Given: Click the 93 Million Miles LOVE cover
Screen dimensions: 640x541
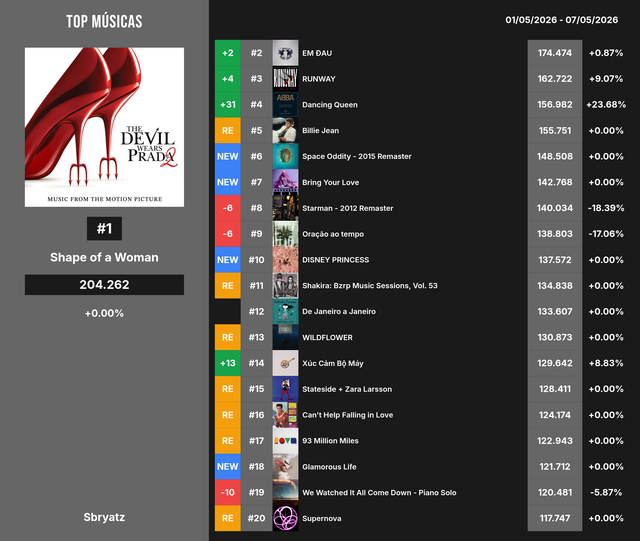Looking at the screenshot, I should [x=285, y=441].
